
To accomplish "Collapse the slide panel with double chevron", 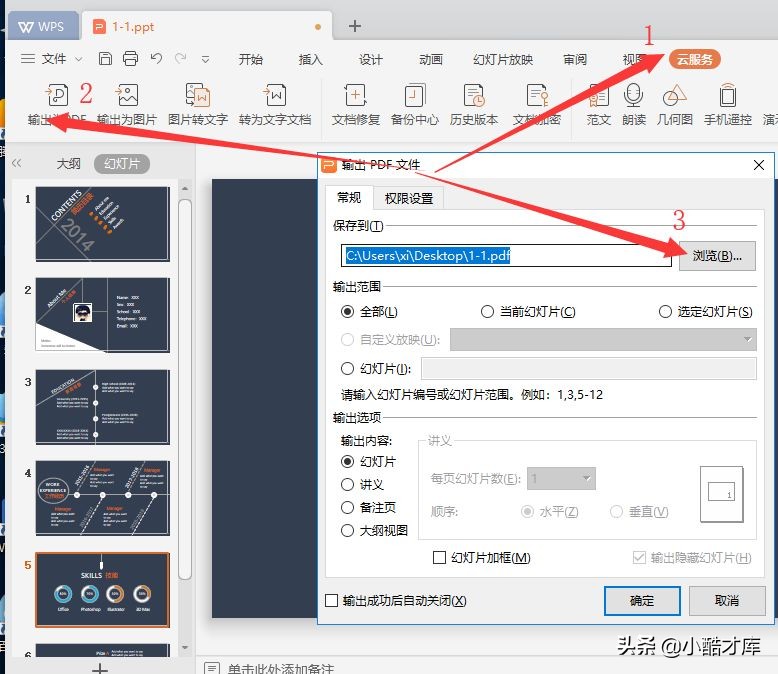I will (16, 163).
